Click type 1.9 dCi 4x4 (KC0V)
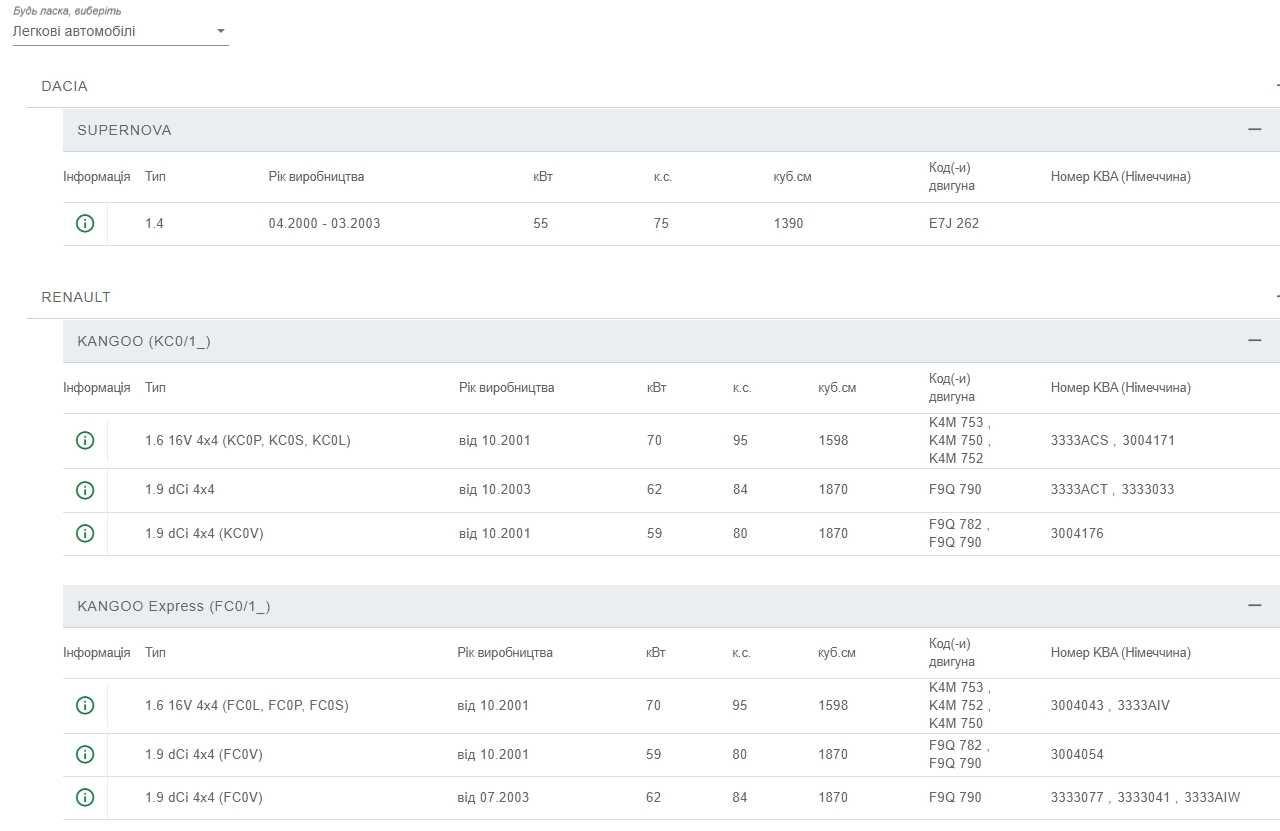The height and width of the screenshot is (831, 1280). [x=204, y=533]
